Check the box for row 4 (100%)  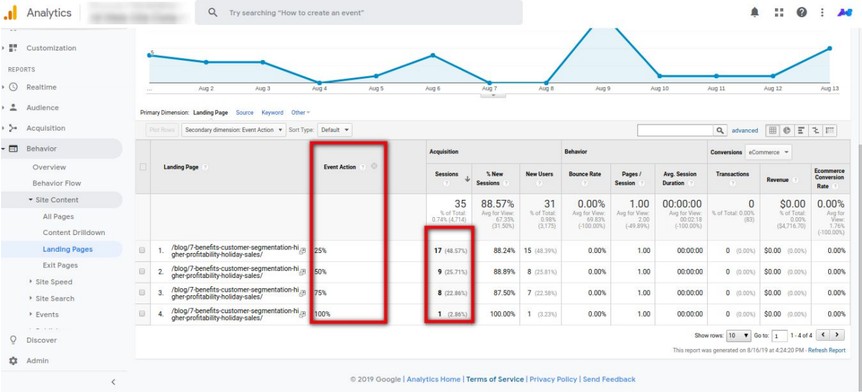coord(142,313)
